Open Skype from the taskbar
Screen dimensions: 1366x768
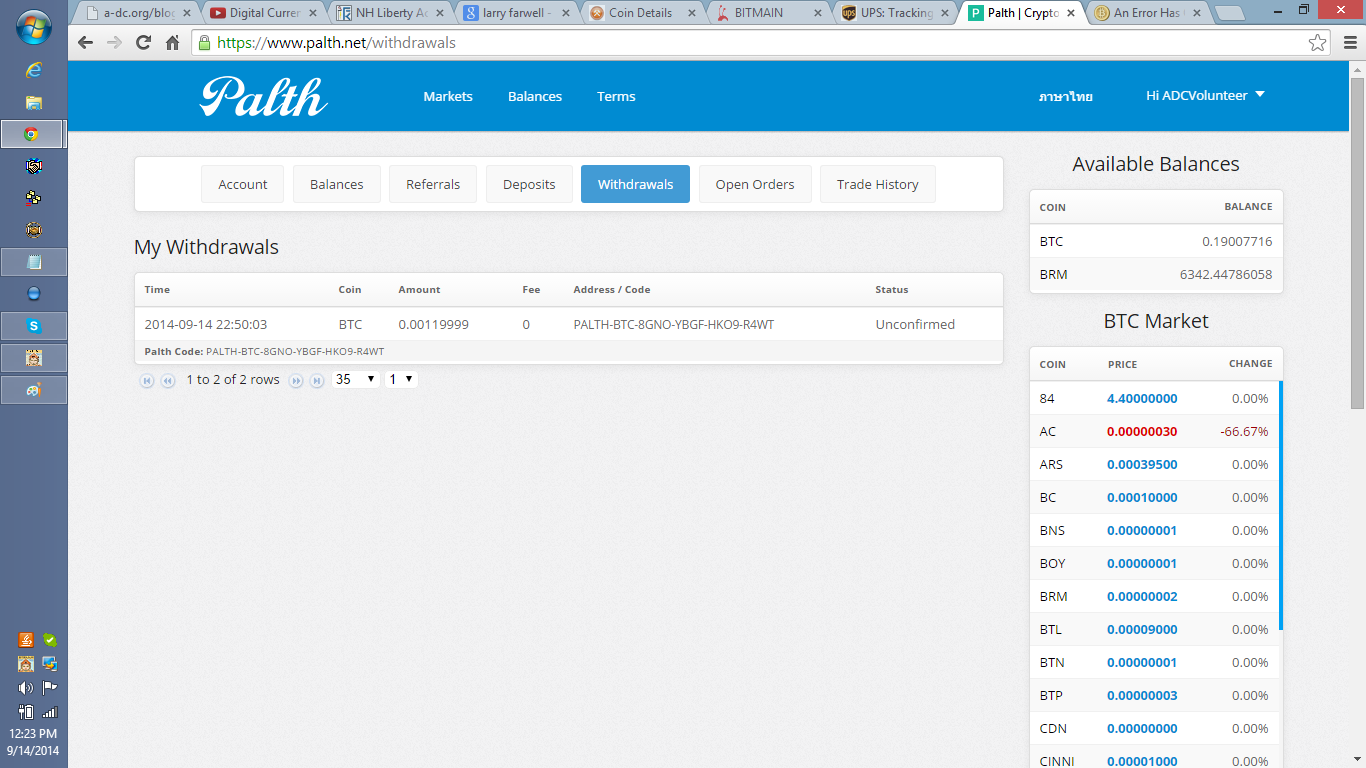[x=34, y=326]
